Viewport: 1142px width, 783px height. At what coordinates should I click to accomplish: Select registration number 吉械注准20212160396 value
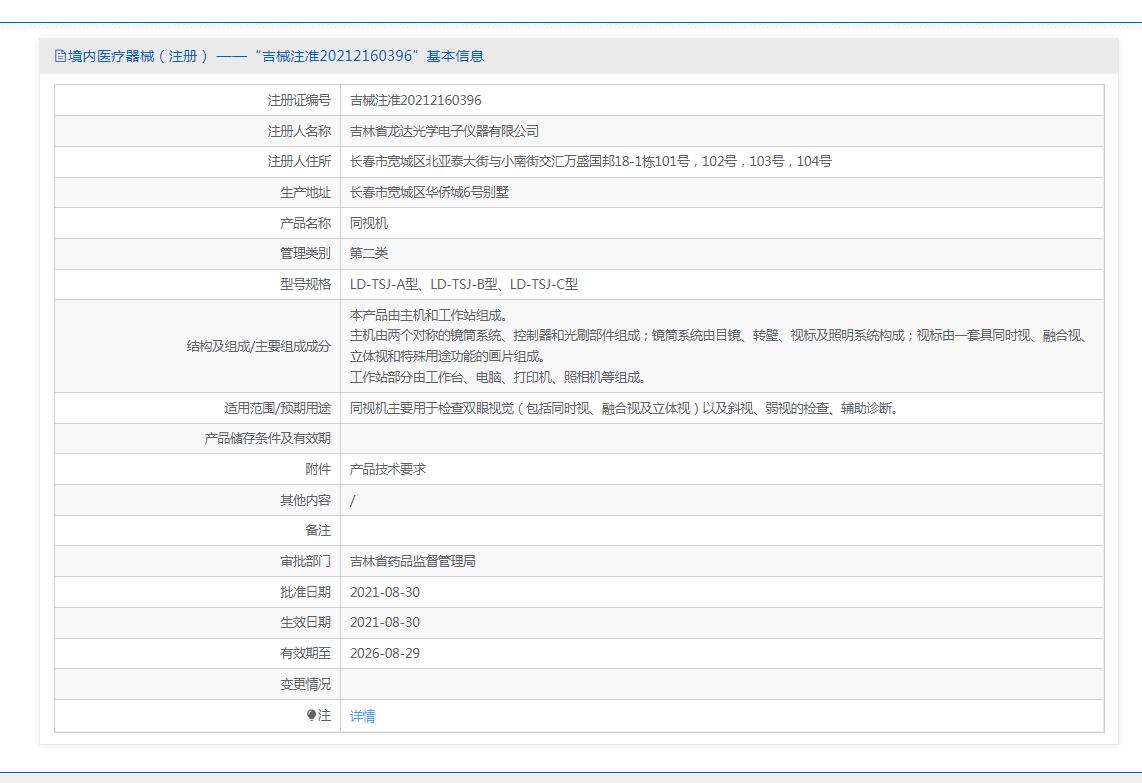pos(416,101)
